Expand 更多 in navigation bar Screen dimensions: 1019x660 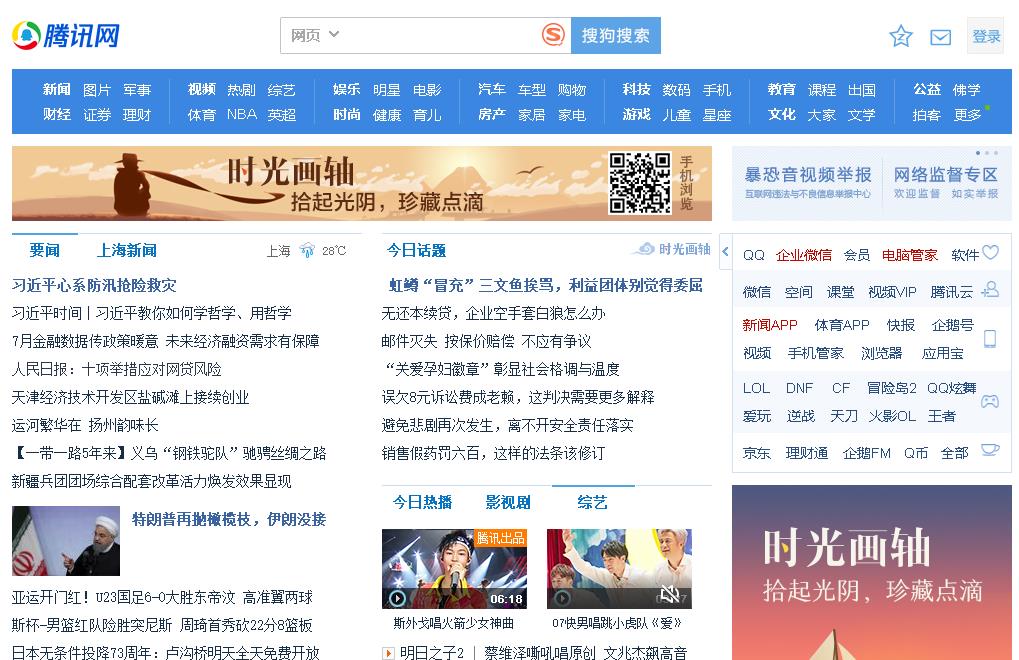point(967,114)
